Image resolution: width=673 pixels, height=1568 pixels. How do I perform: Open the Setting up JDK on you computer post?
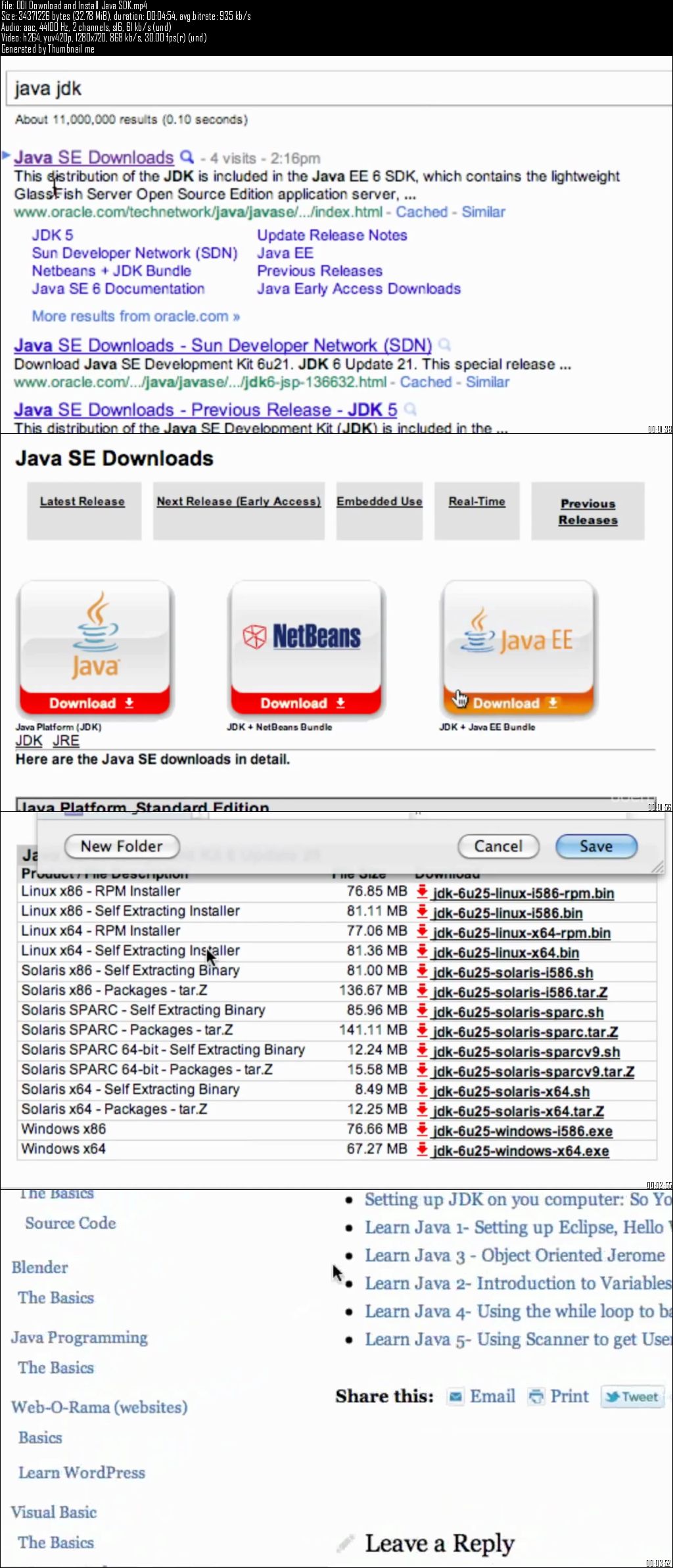pyautogui.click(x=519, y=1199)
